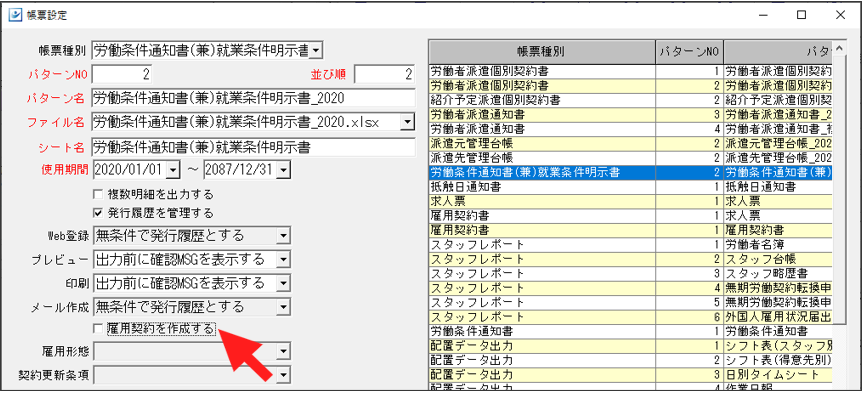
Task: Select the スタッフ略歴書 cell
Action: click(x=778, y=273)
